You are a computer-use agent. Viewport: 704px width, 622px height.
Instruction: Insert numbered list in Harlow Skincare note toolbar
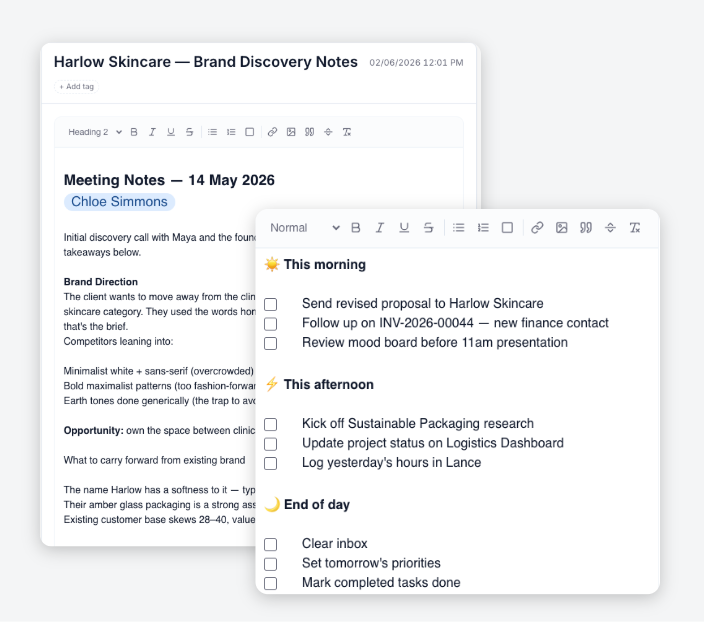231,132
